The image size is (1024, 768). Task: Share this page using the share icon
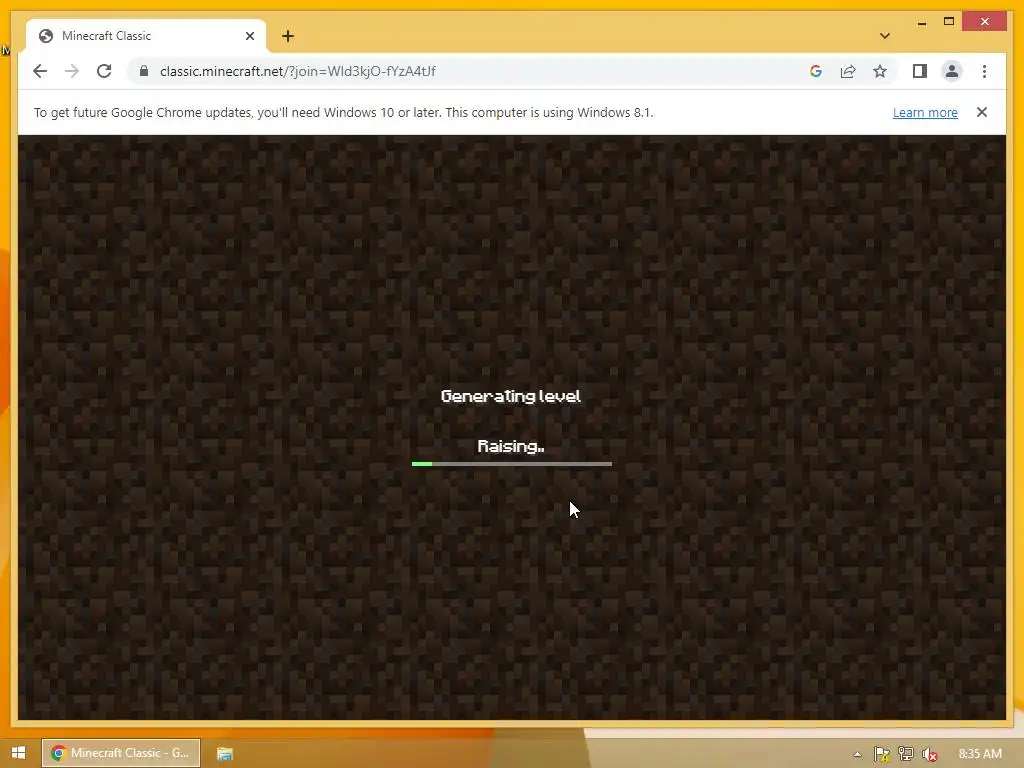pos(848,71)
